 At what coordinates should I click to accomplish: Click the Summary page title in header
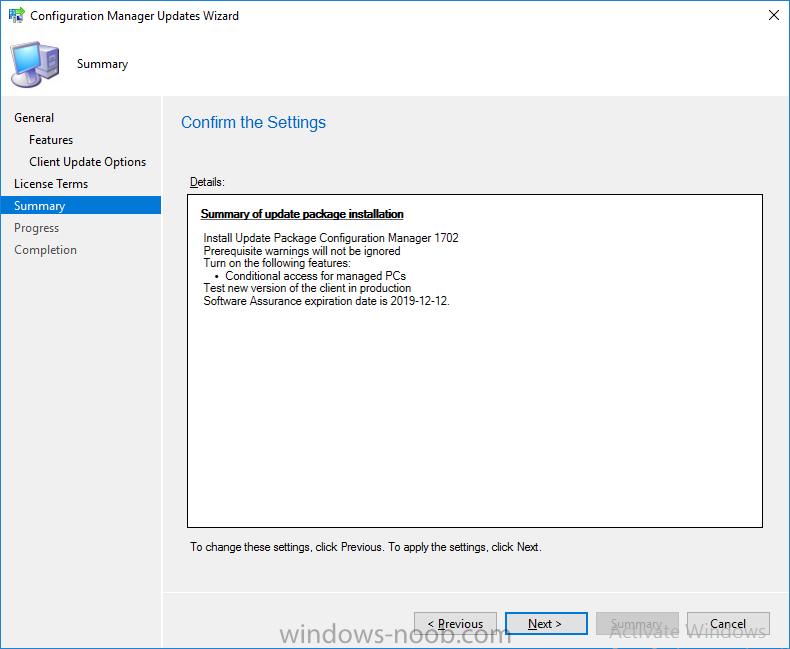coord(102,64)
